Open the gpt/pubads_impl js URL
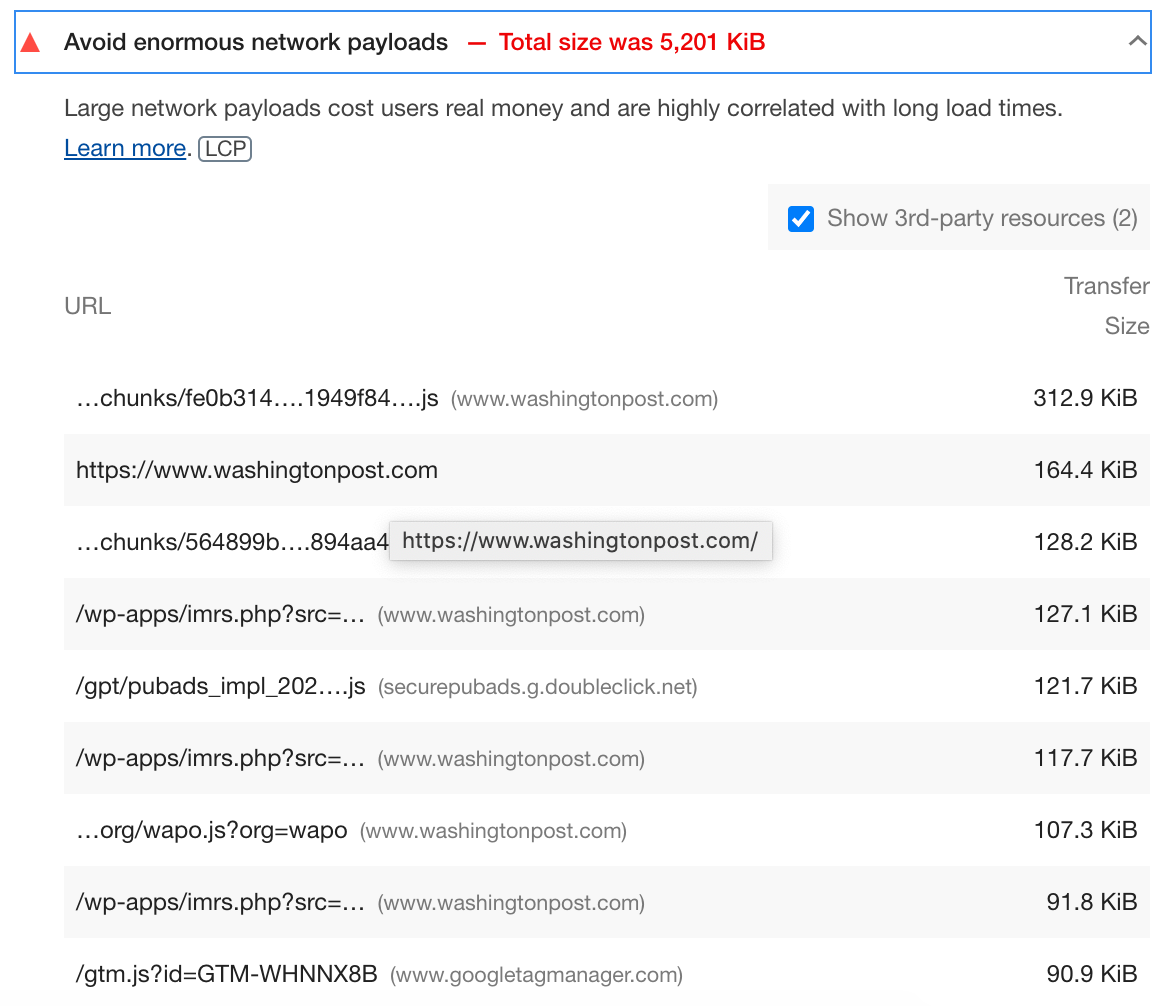 click(220, 687)
